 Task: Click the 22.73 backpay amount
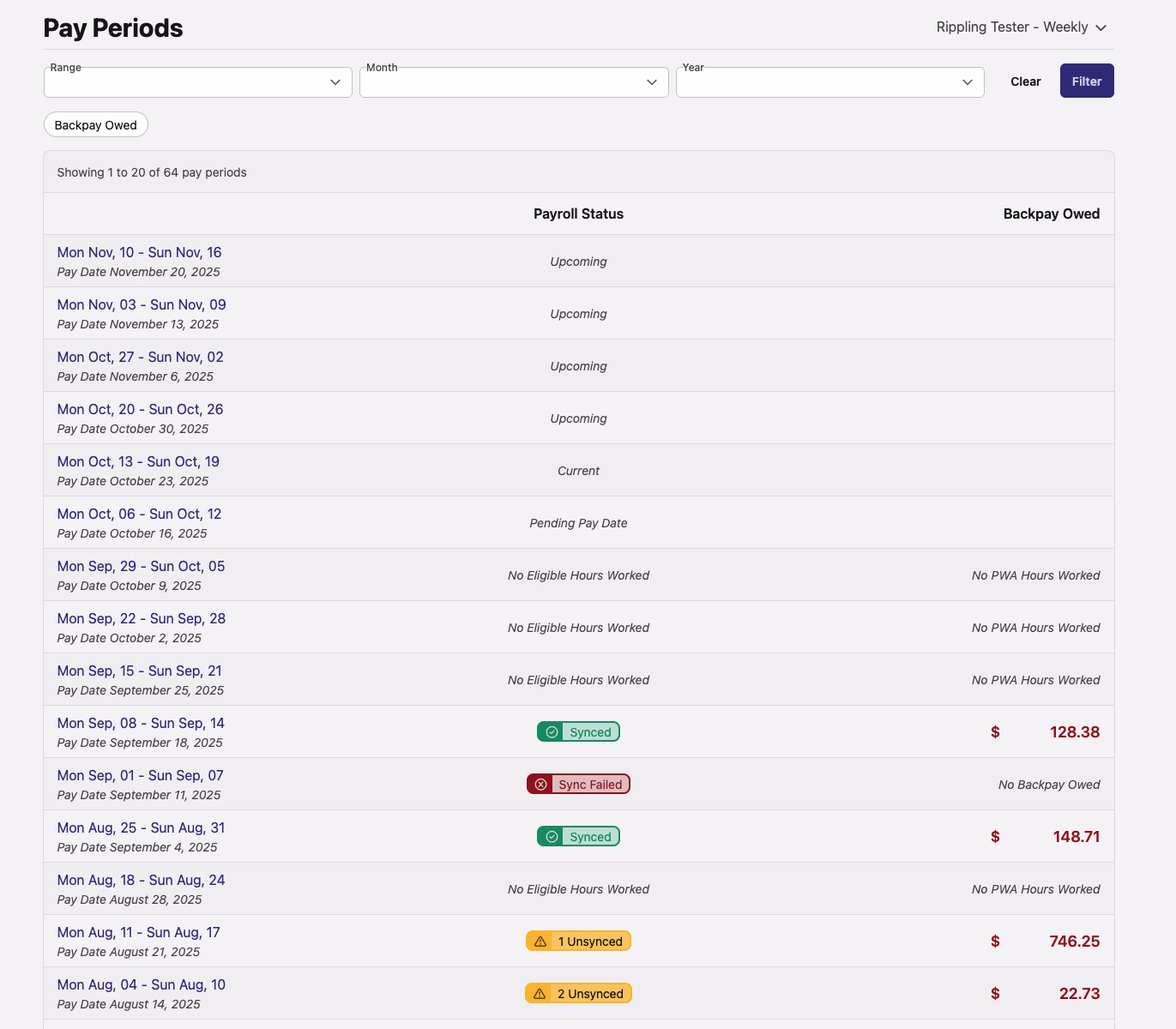point(1079,994)
